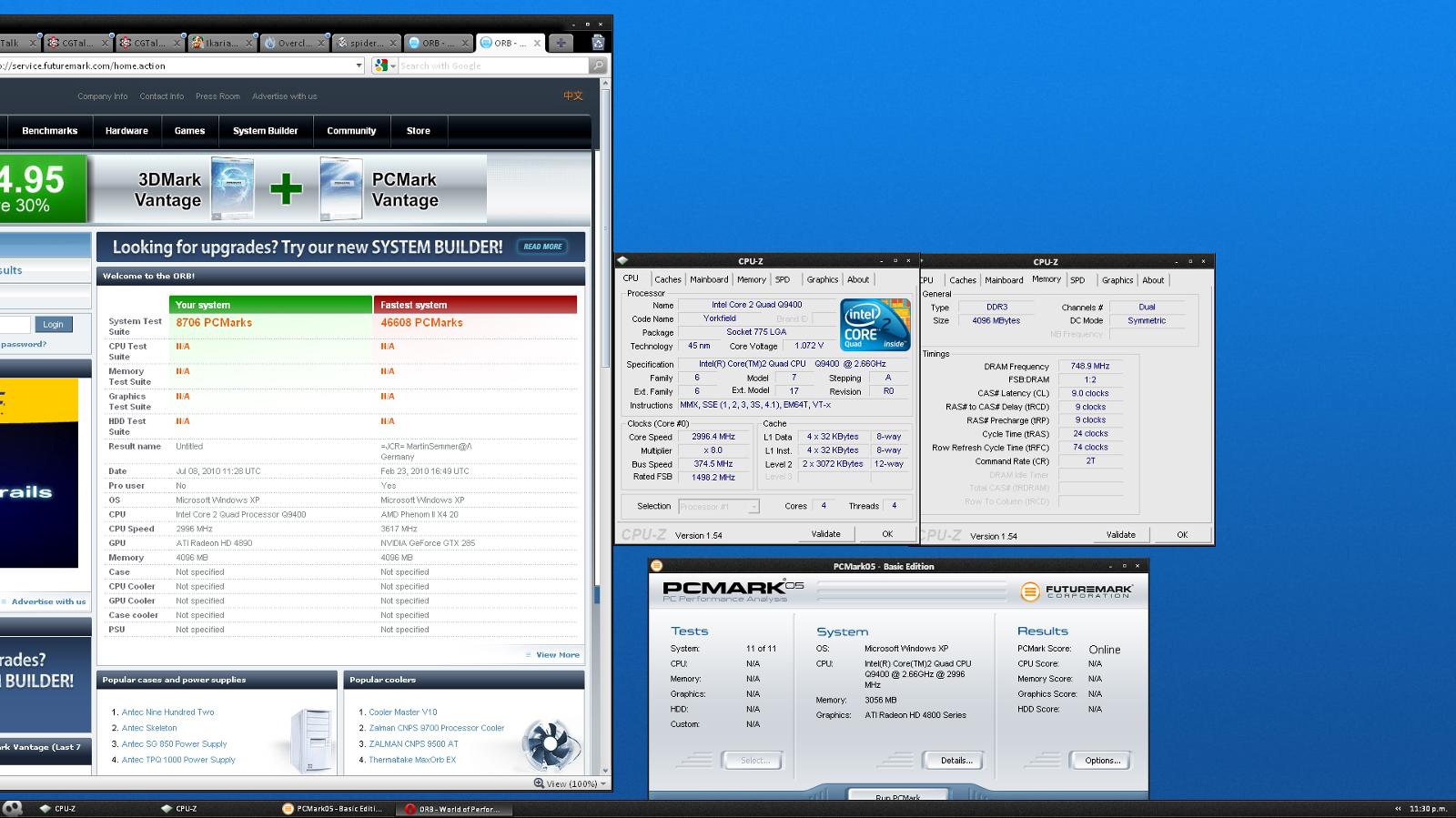Click the Intel Core 2 Quad logo

tap(875, 326)
